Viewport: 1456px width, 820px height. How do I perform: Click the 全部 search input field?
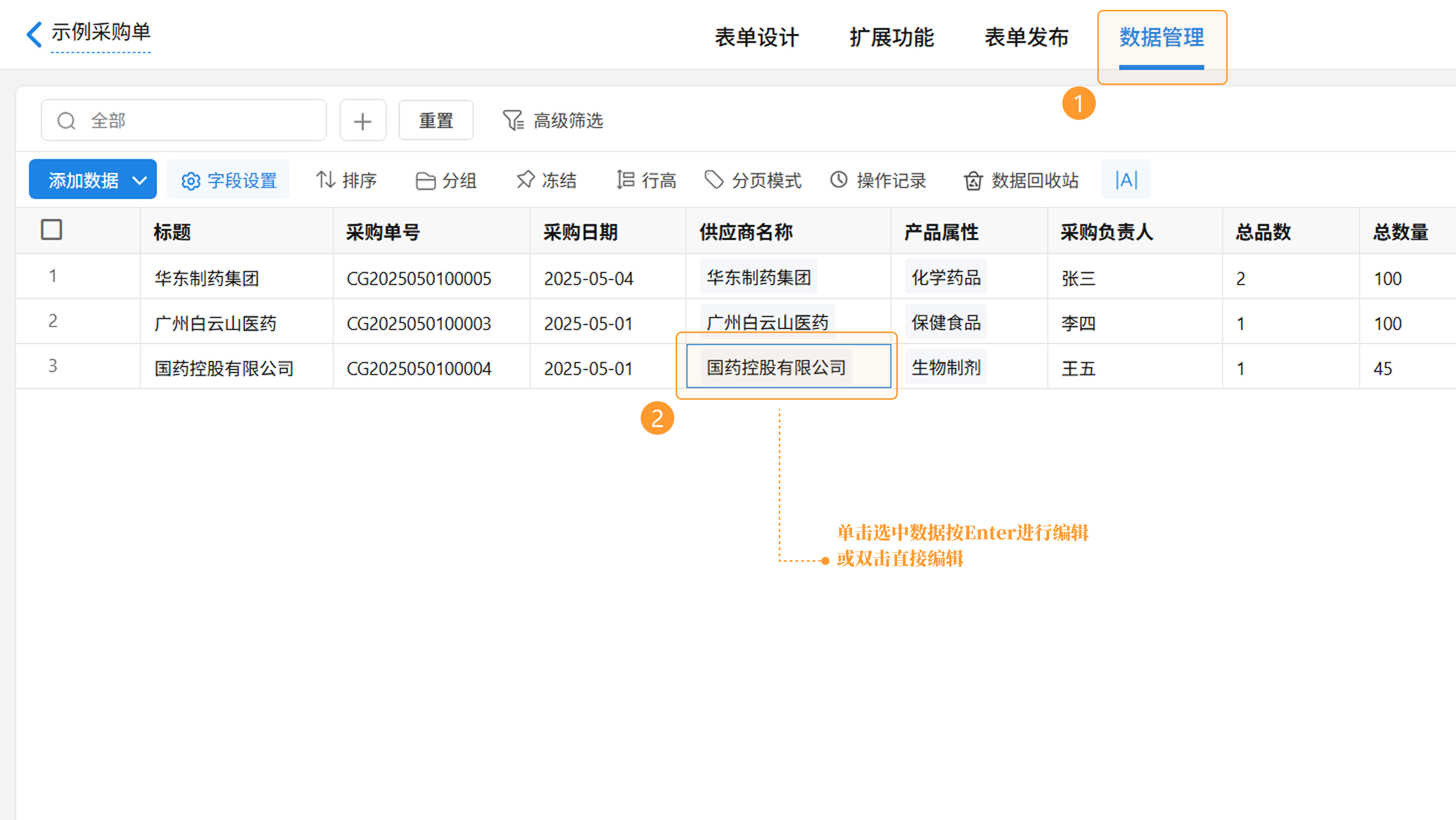click(192, 121)
